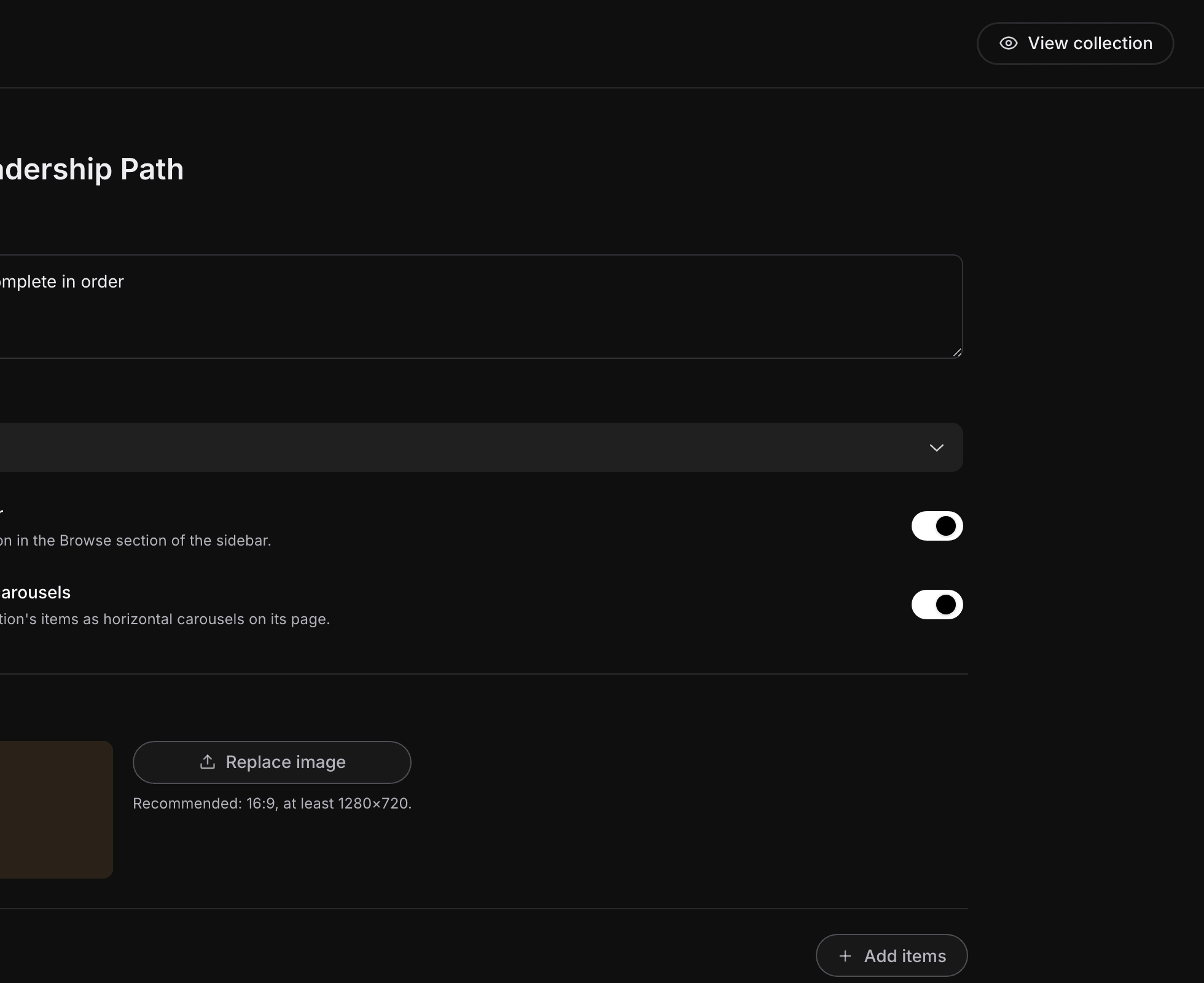The image size is (1204, 983).
Task: Click Add items button
Action: click(x=891, y=955)
